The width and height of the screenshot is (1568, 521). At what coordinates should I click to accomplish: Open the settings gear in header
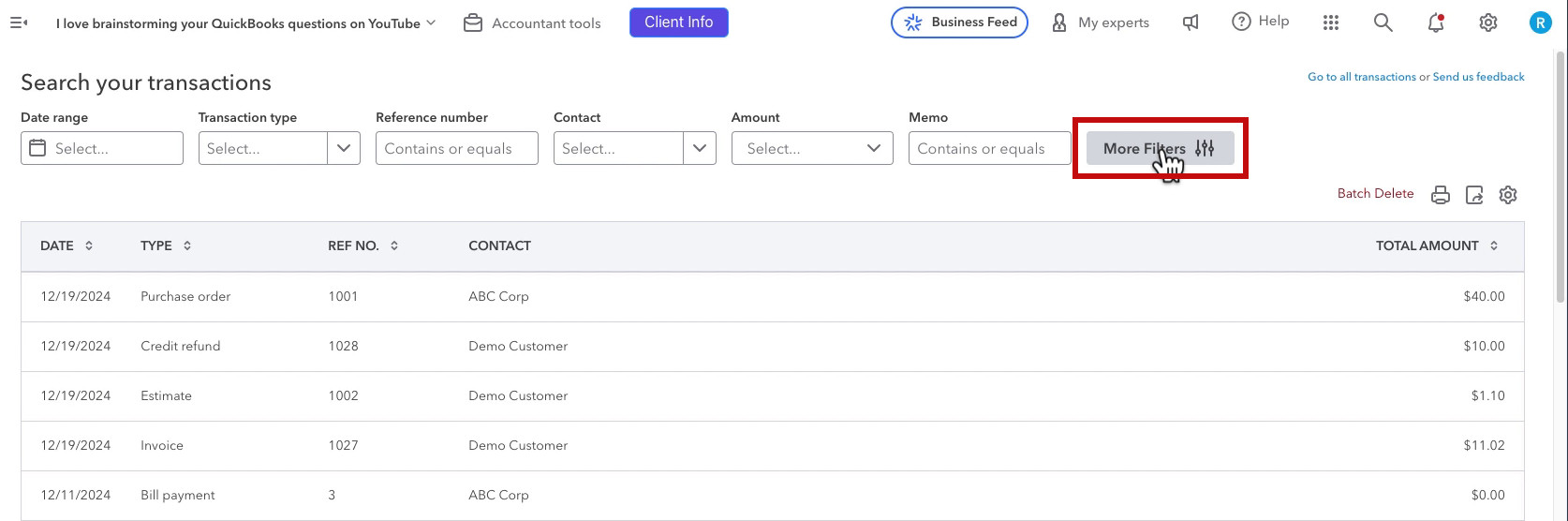(x=1488, y=22)
